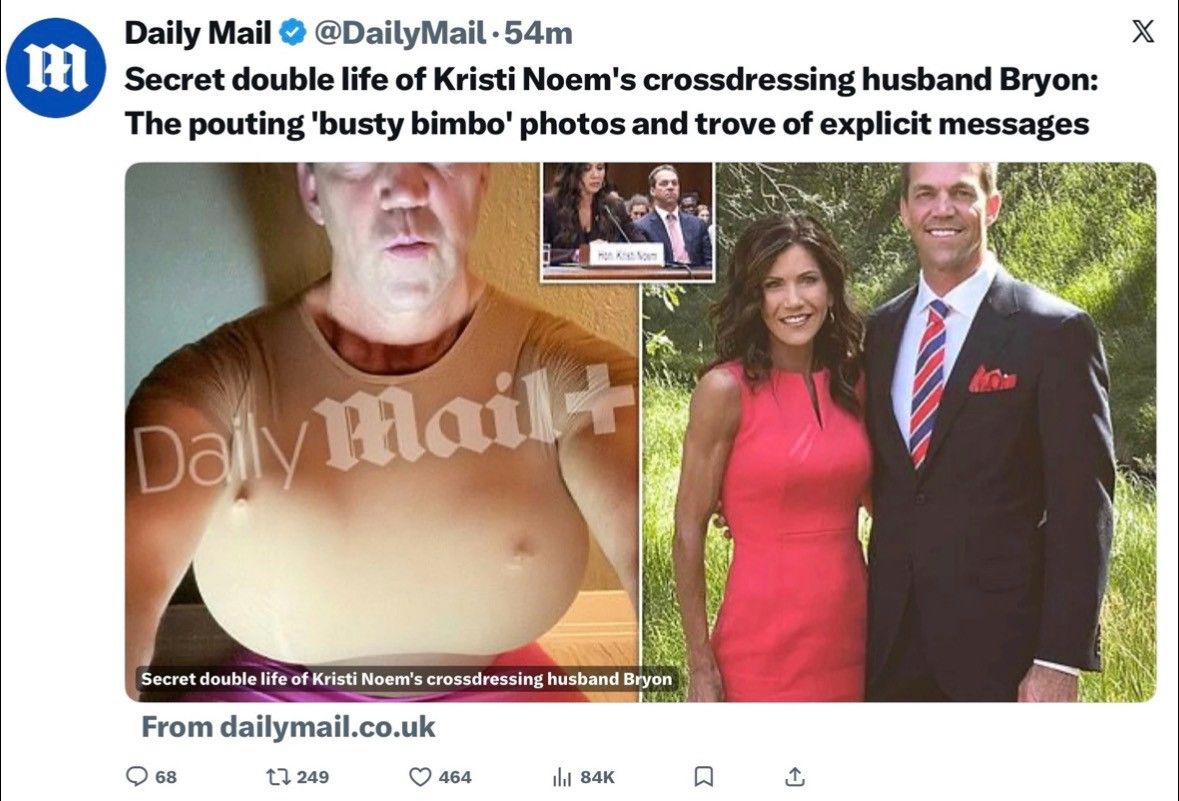Viewport: 1179px width, 801px height.
Task: Like the post with the heart
Action: click(x=420, y=776)
